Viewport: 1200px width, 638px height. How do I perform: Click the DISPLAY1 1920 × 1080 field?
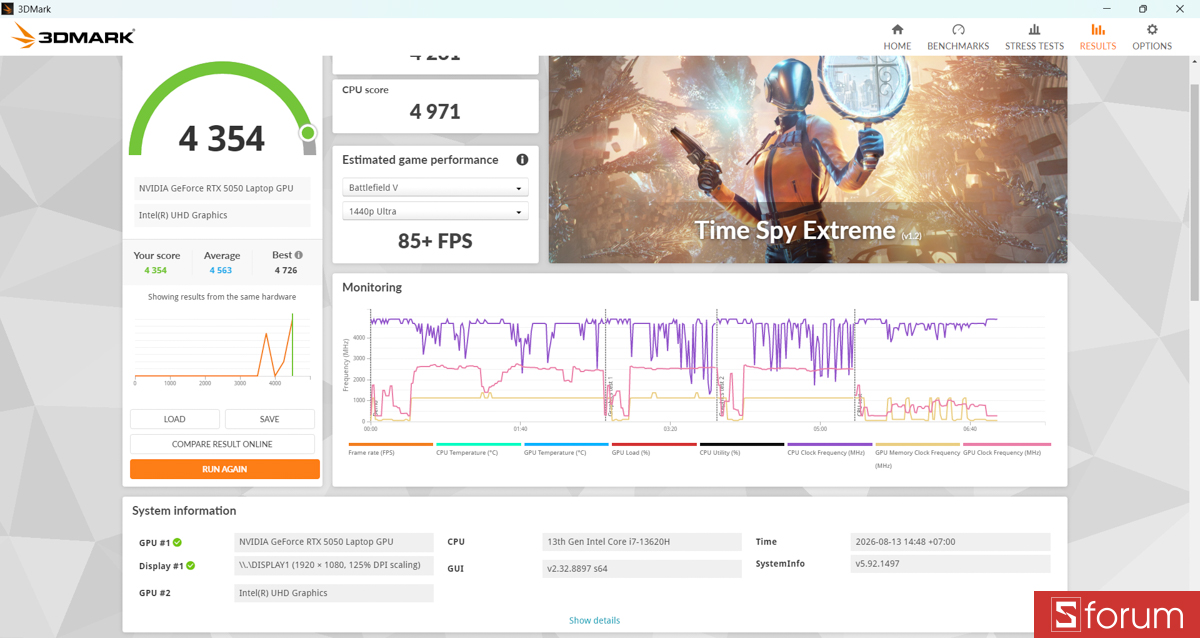(334, 565)
